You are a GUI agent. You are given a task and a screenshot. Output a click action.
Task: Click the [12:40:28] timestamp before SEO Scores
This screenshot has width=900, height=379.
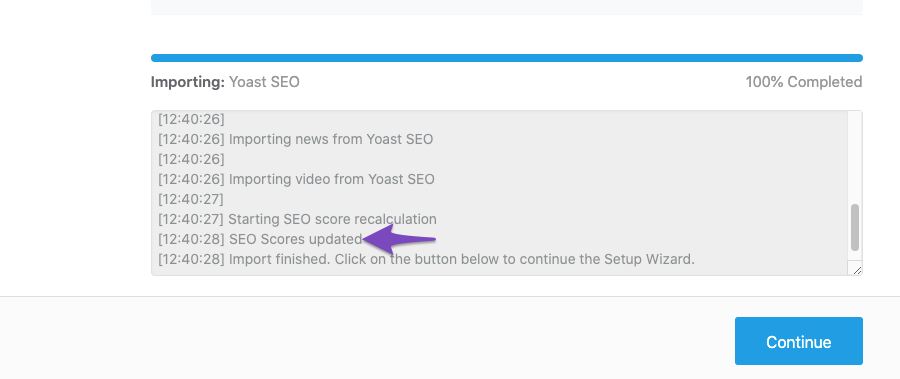coord(191,239)
